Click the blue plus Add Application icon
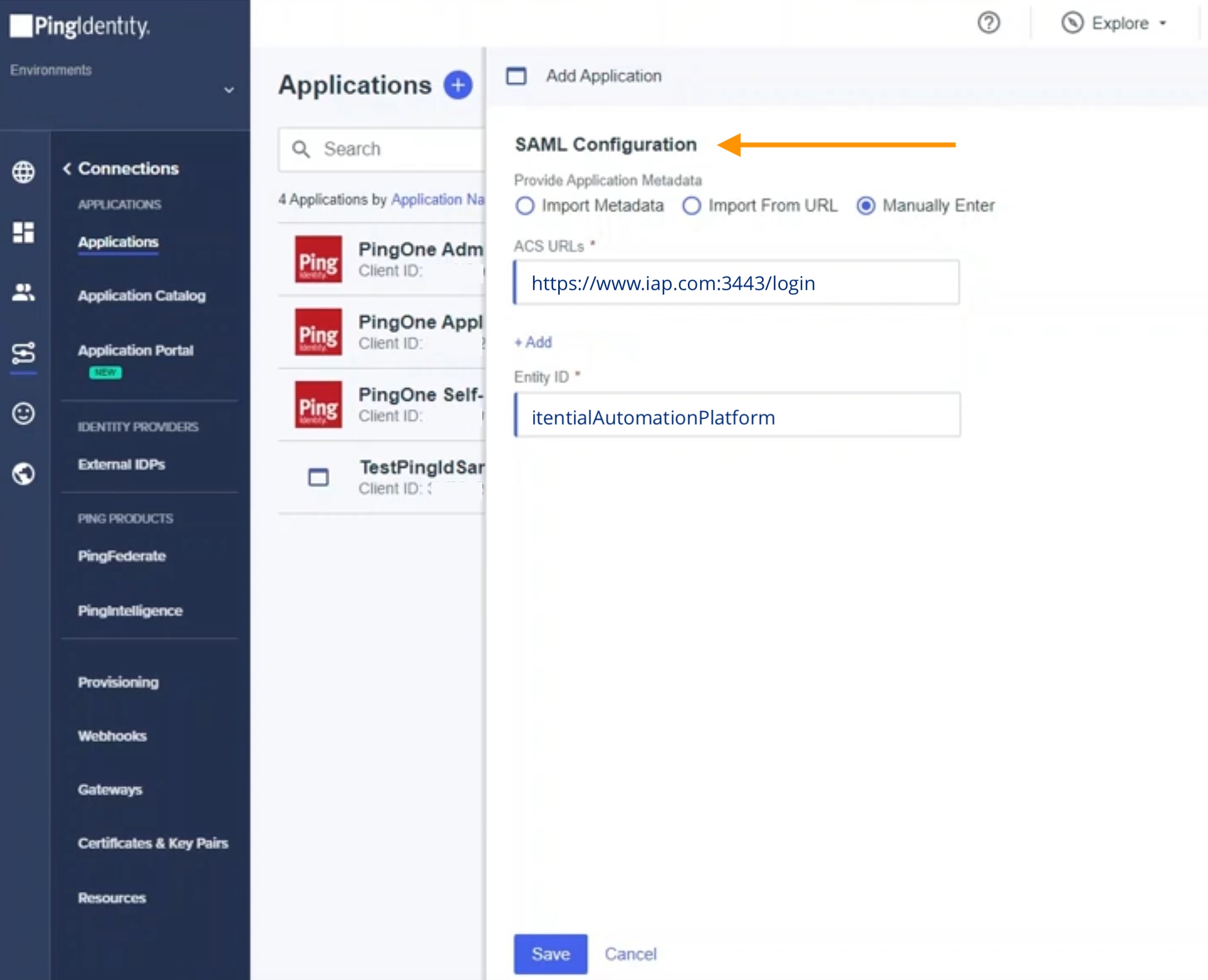 click(x=457, y=85)
